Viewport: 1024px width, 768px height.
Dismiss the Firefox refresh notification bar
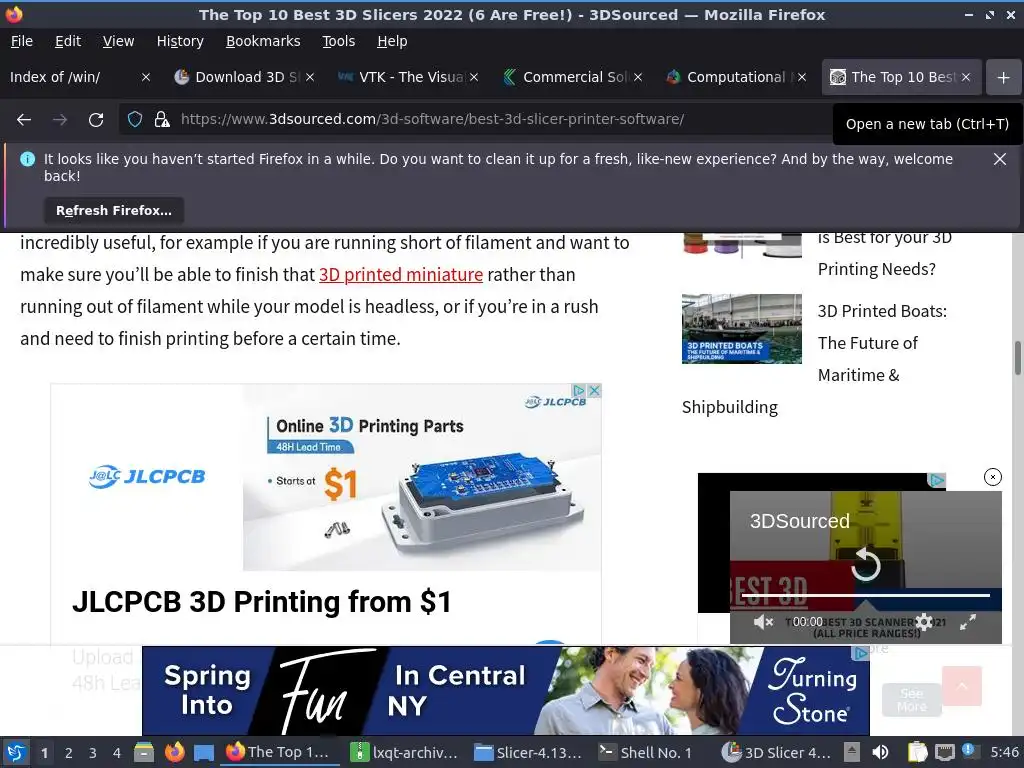point(999,159)
